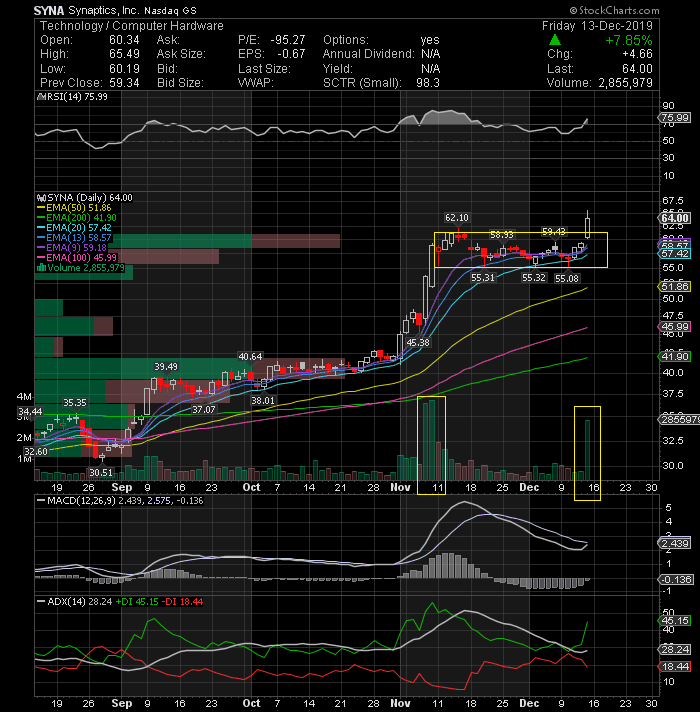Click the -0.136 histogram tag on right axis
Image resolution: width=700 pixels, height=712 pixels.
676,580
